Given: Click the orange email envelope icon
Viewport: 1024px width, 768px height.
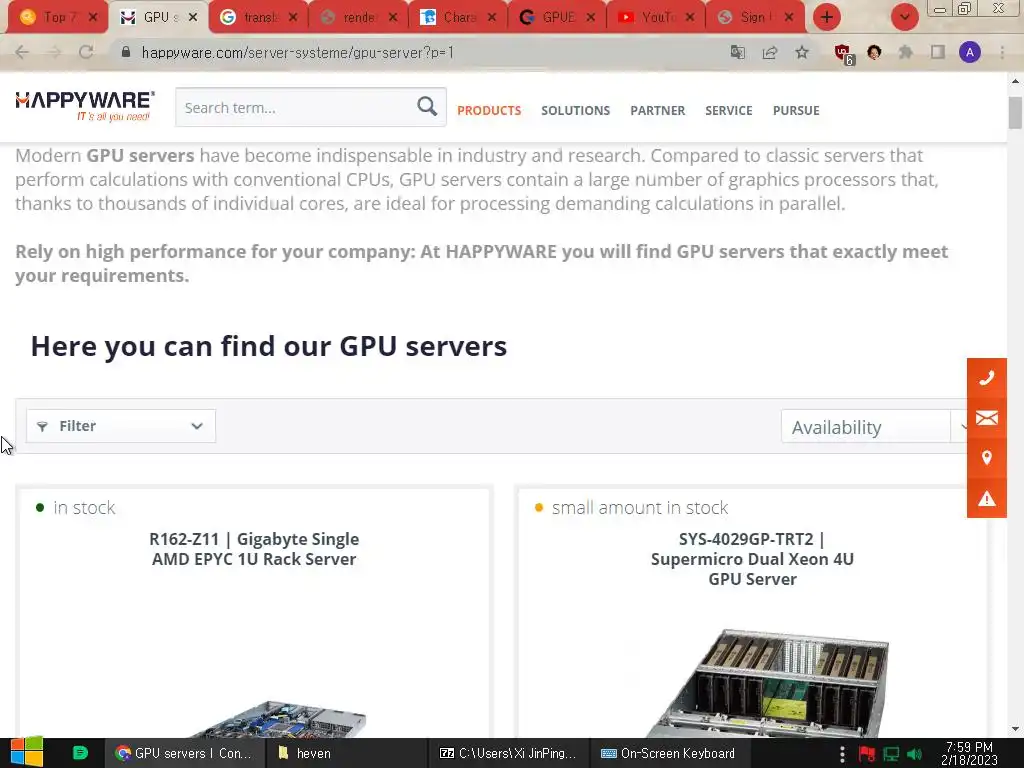Looking at the screenshot, I should click(x=987, y=418).
